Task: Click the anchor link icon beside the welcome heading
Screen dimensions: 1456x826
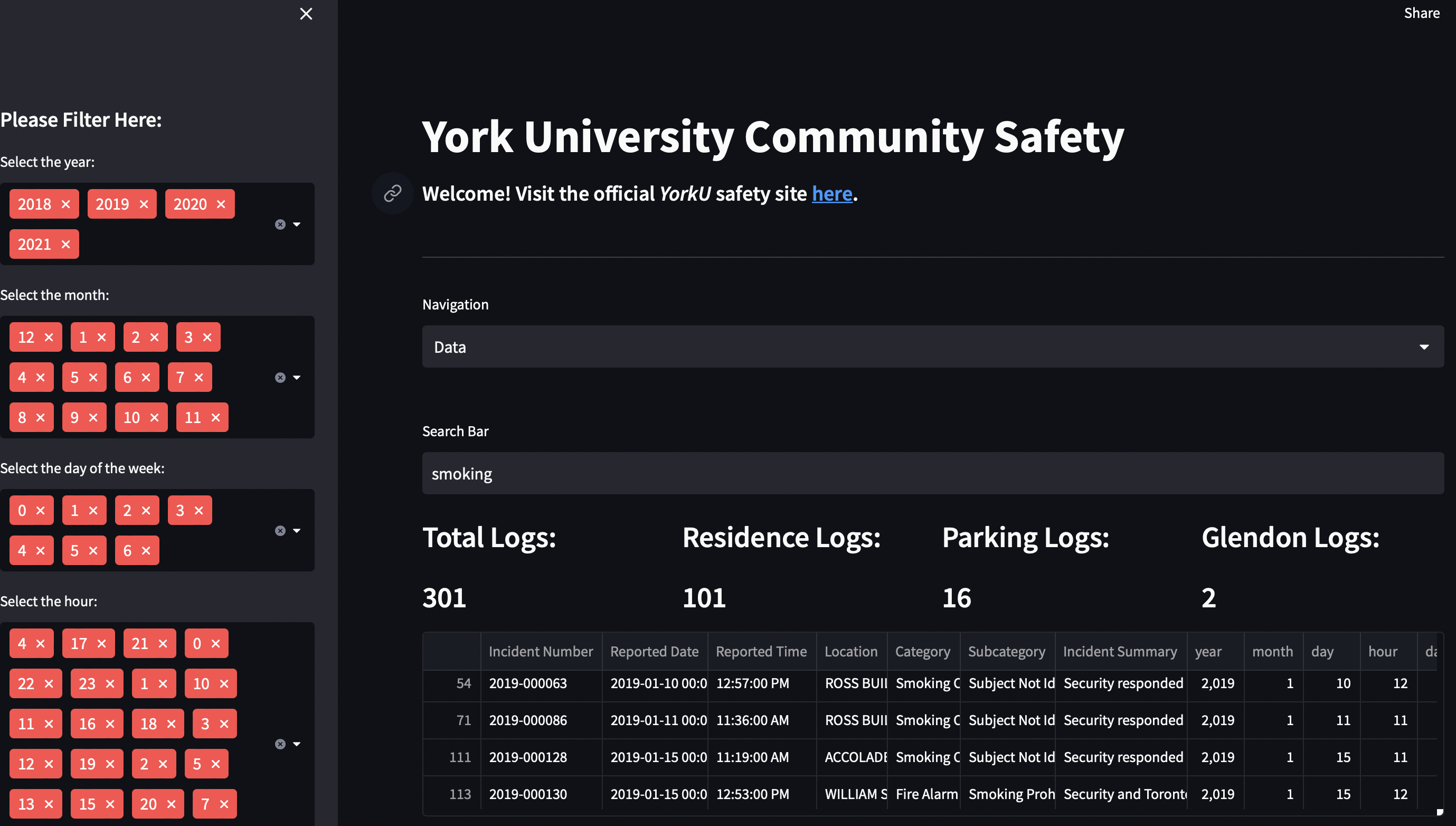Action: 392,193
